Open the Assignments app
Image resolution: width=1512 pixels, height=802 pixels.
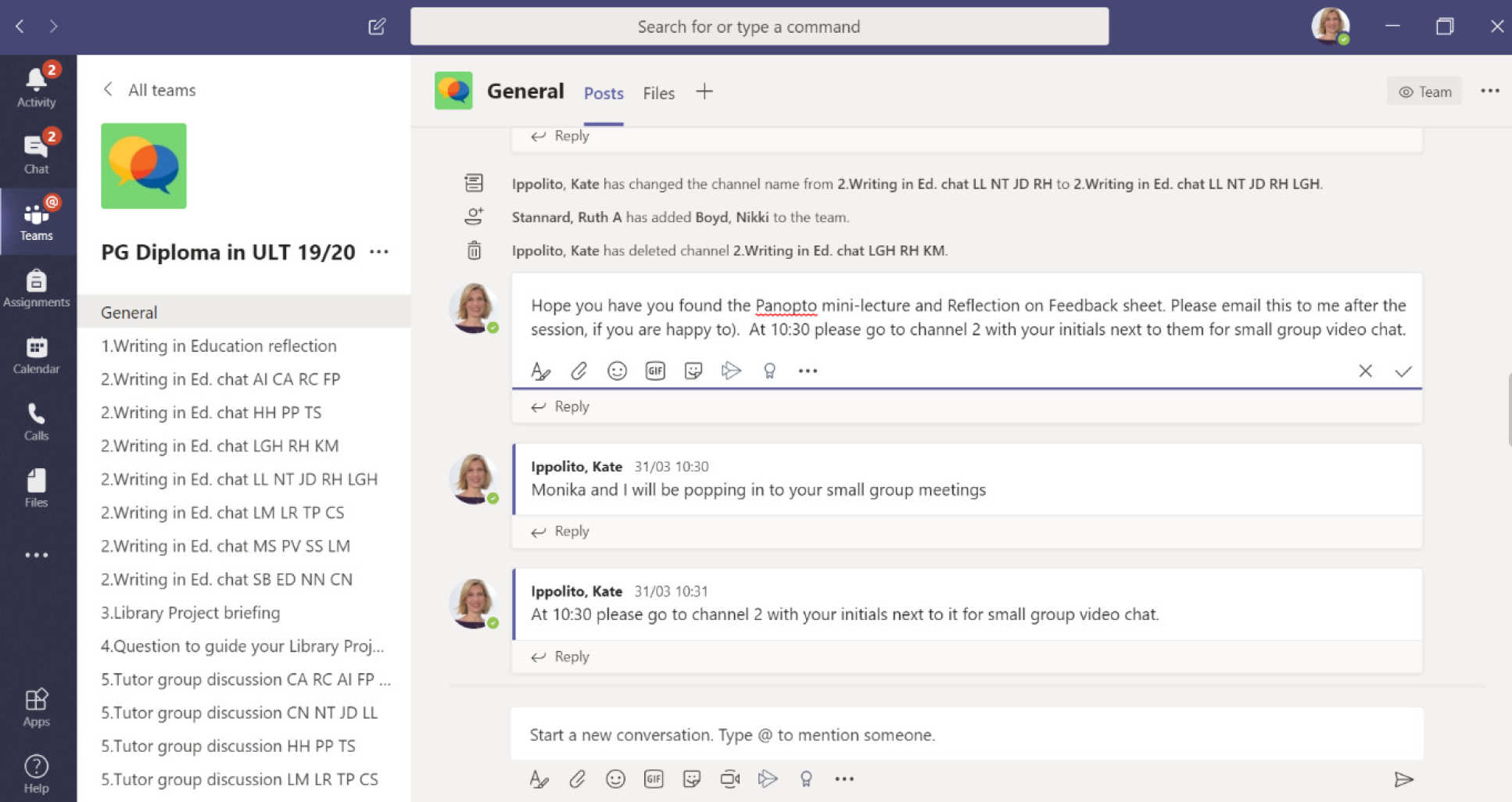[36, 288]
